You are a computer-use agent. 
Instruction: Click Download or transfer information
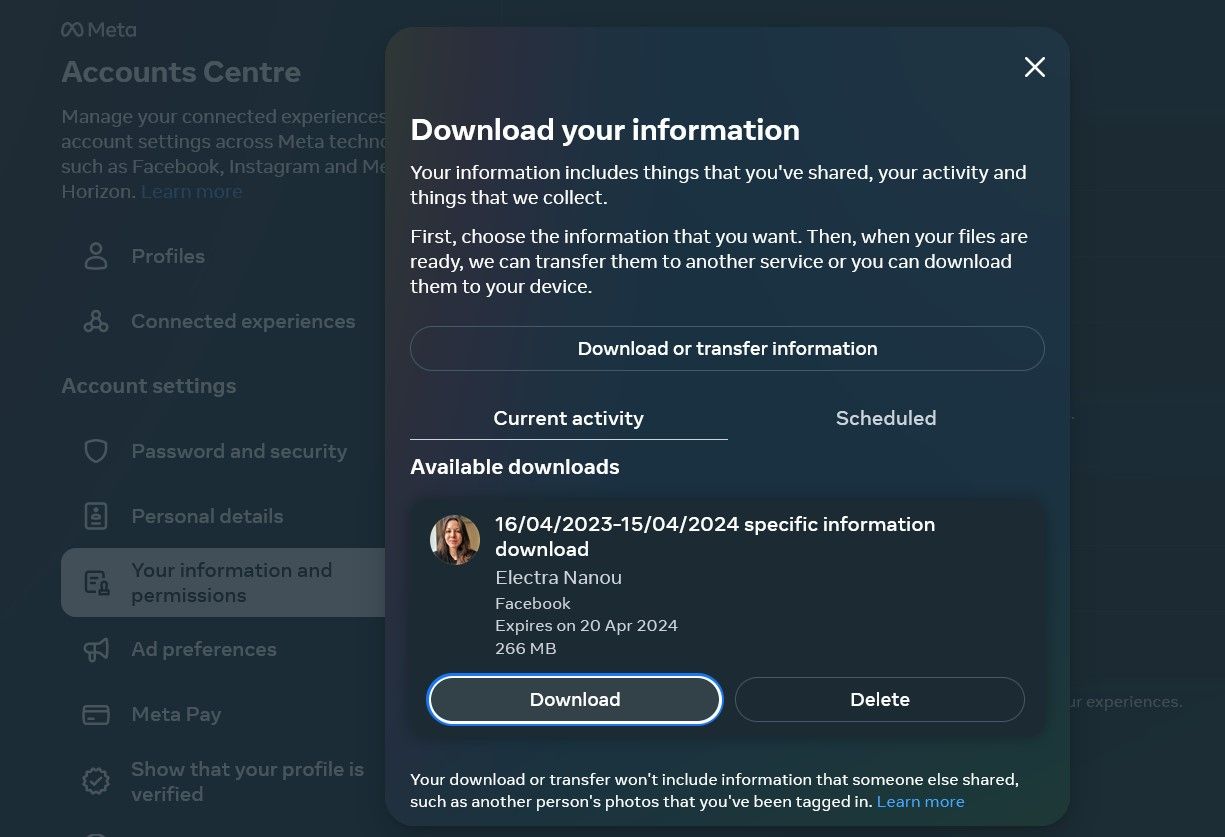[727, 348]
